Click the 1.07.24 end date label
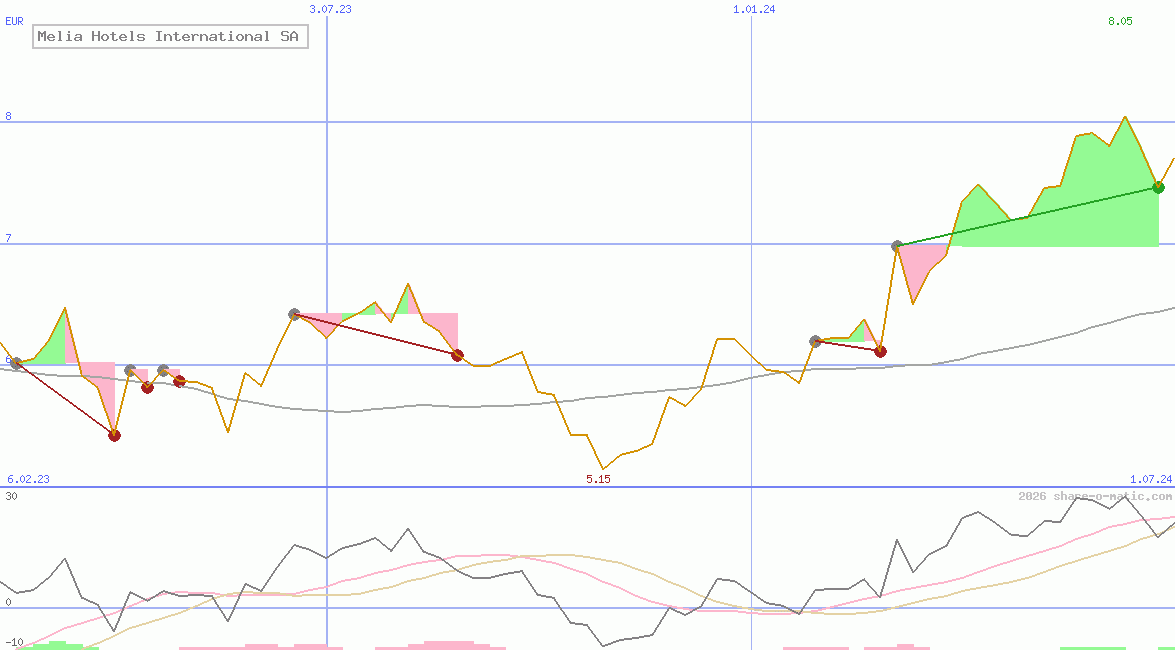This screenshot has width=1175, height=650. click(x=1150, y=479)
